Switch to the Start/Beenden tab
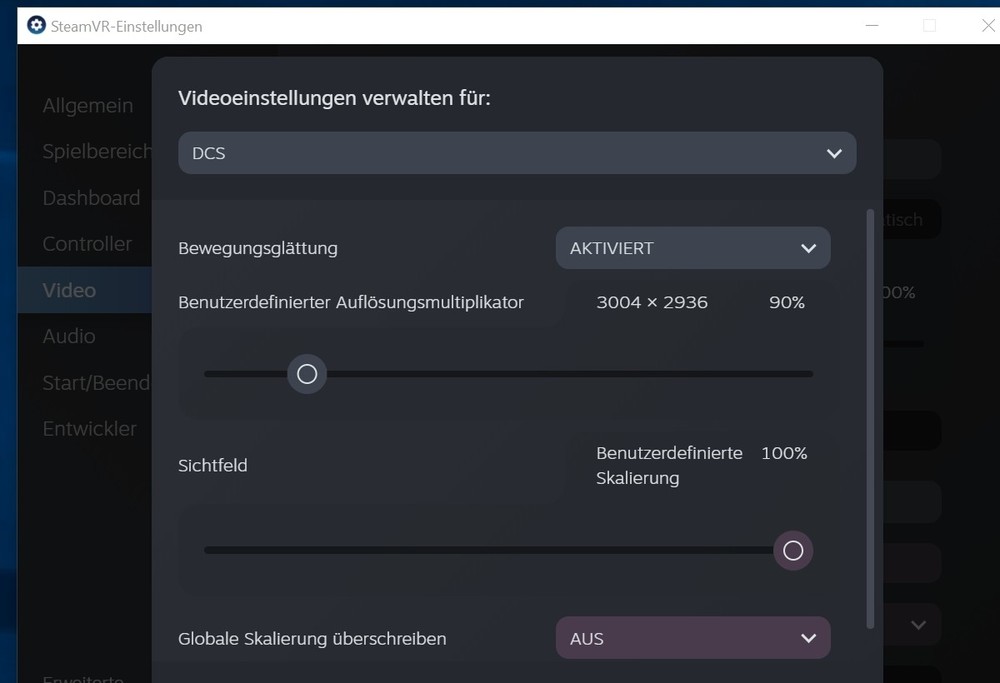 pos(96,382)
